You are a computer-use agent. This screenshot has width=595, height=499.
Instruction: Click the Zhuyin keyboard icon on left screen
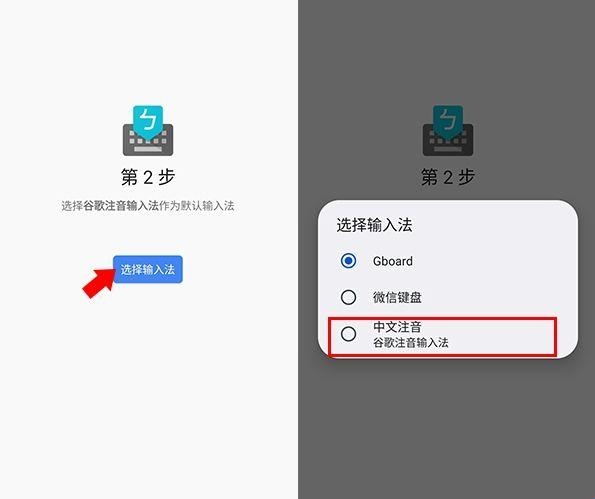pyautogui.click(x=148, y=131)
